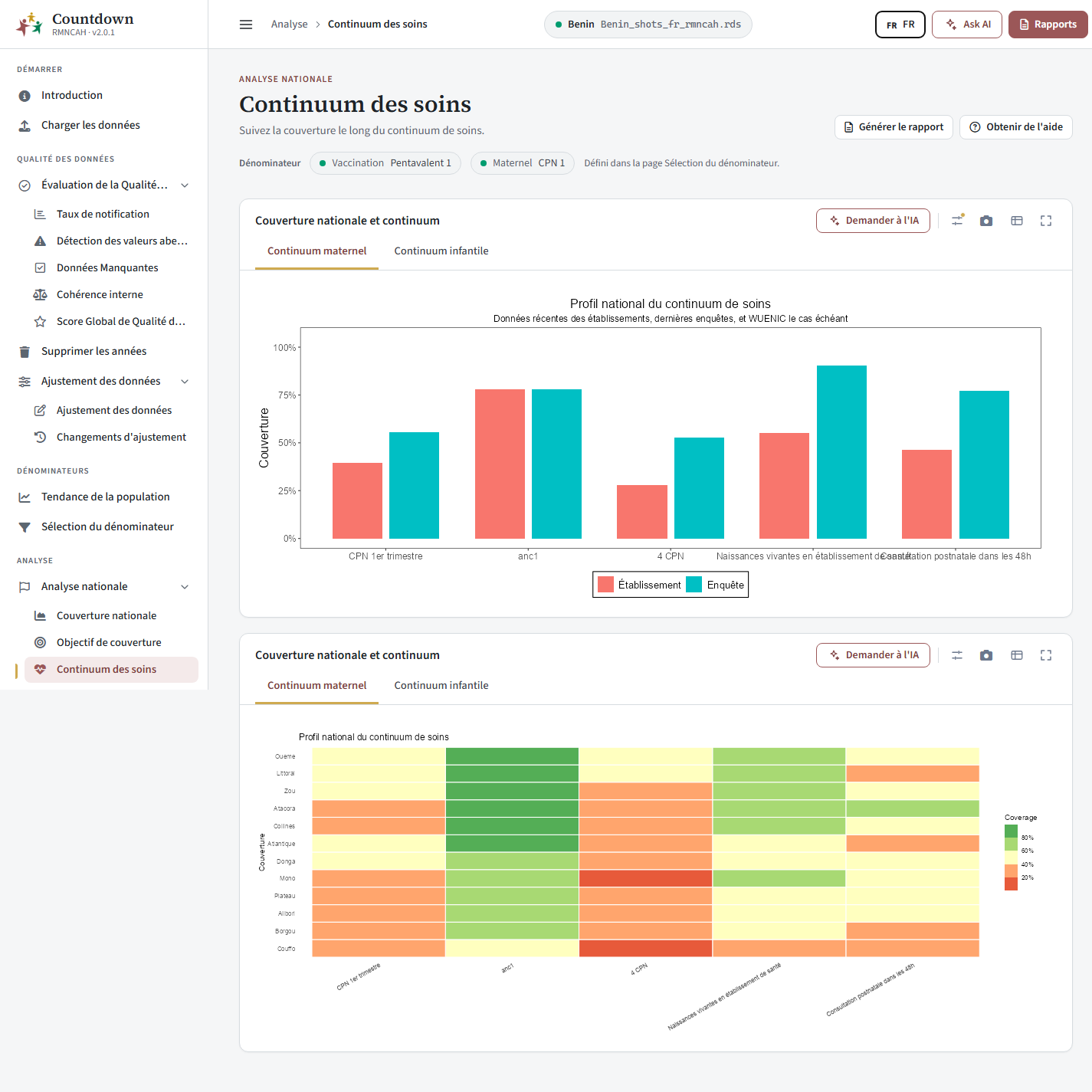The image size is (1092, 1092).
Task: Click 'Oueme' row label in heatmap
Action: coord(285,756)
